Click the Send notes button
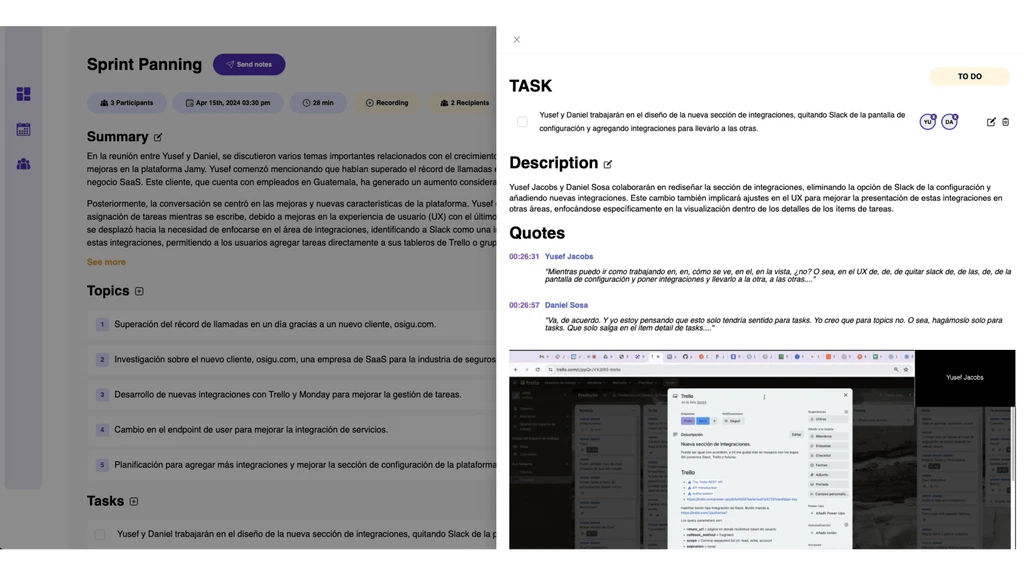The width and height of the screenshot is (1024, 576). 249,64
